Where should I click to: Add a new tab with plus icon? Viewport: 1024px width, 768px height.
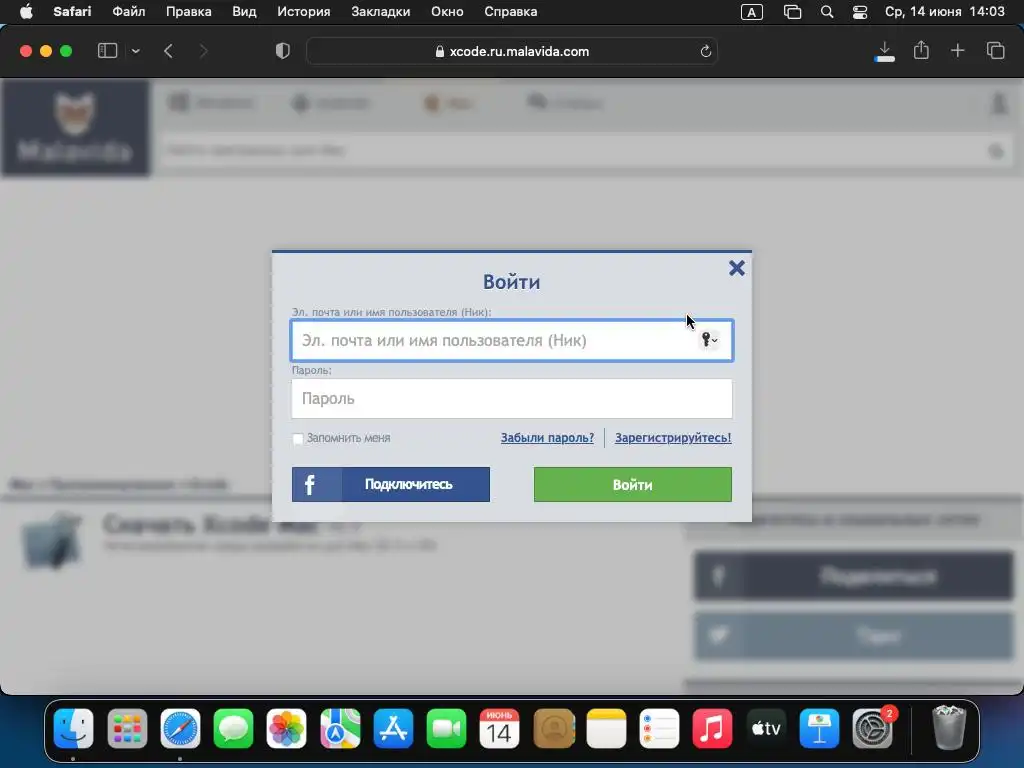pos(957,51)
